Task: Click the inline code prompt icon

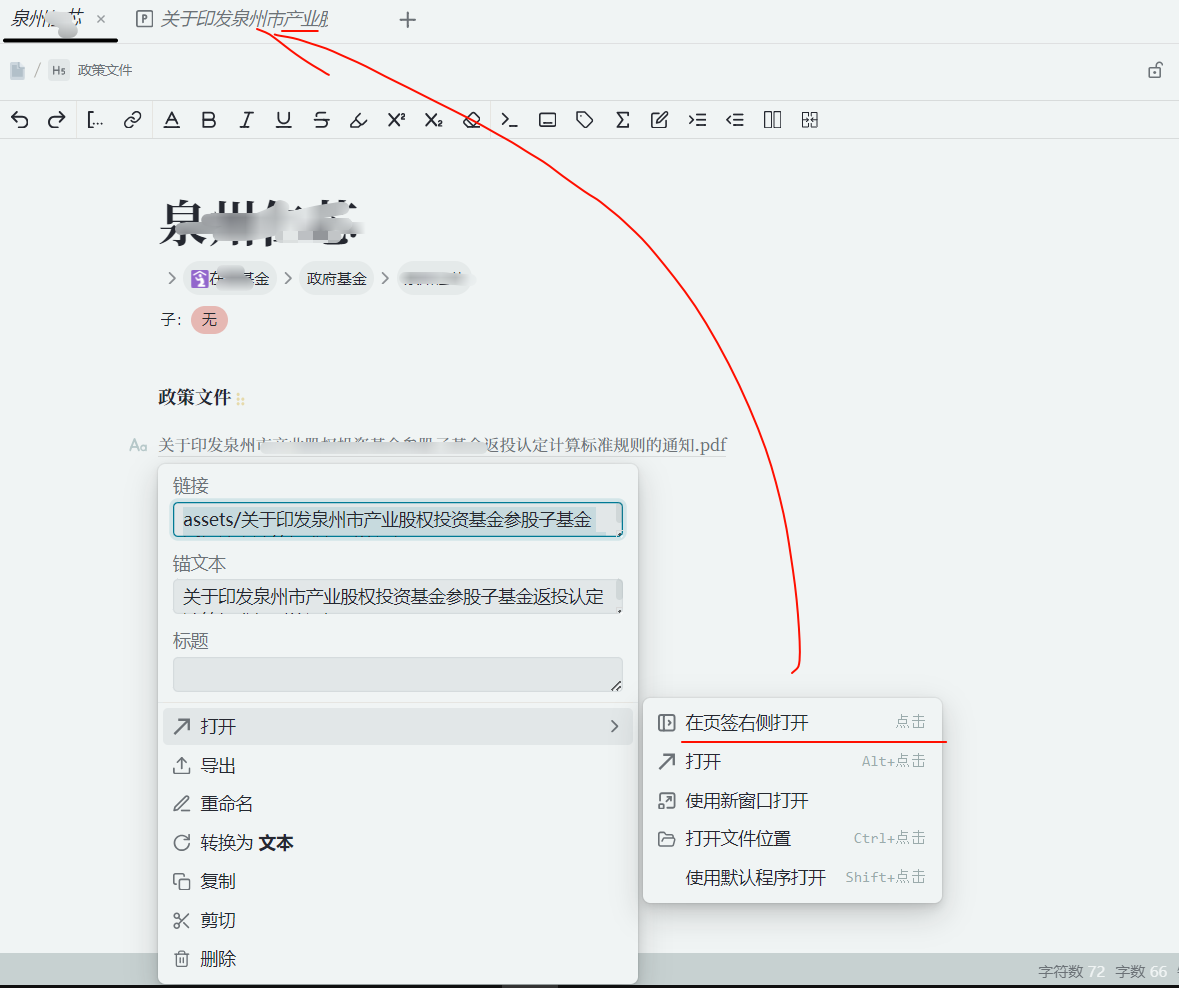Action: (509, 120)
